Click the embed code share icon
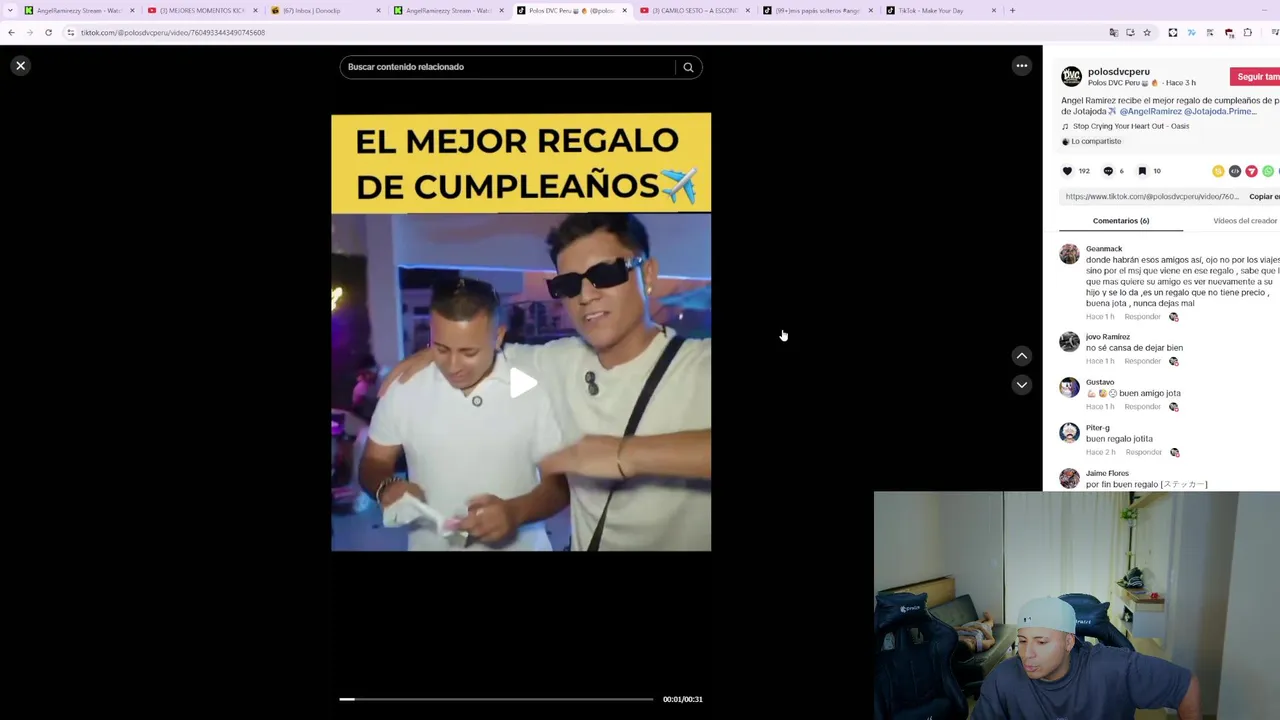This screenshot has width=1280, height=720. coord(1235,171)
